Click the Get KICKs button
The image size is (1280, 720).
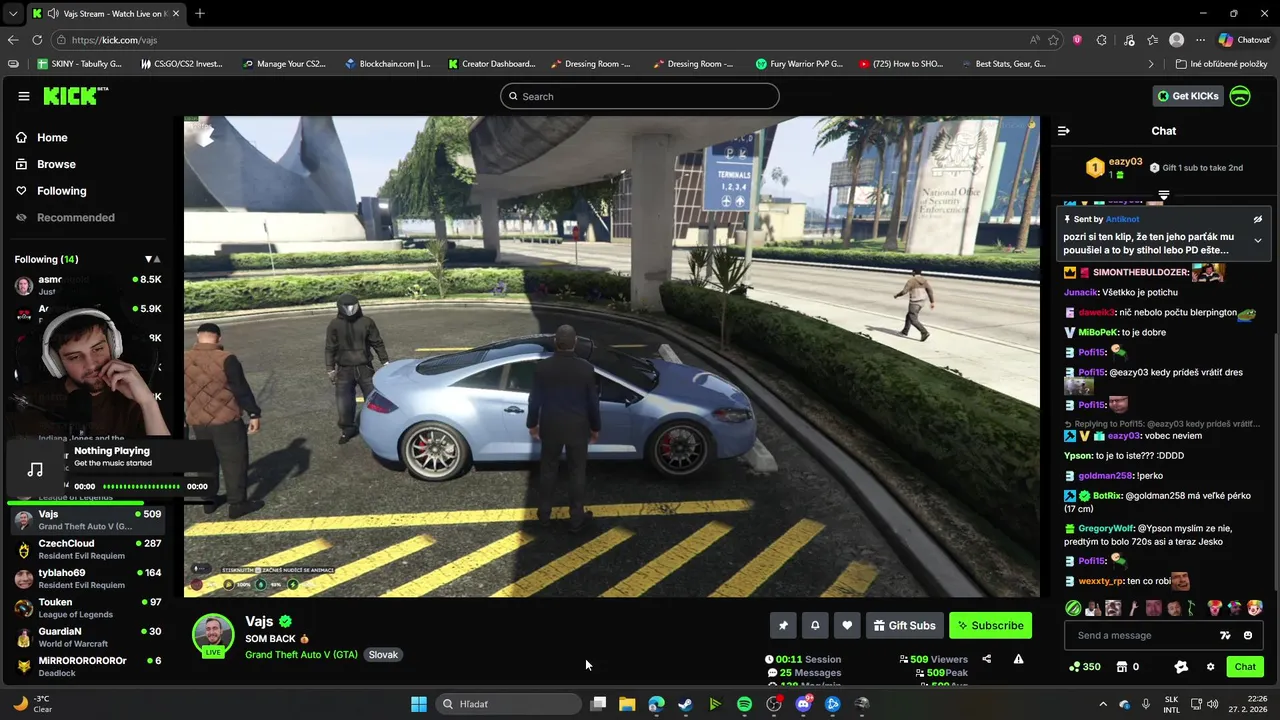click(1188, 96)
